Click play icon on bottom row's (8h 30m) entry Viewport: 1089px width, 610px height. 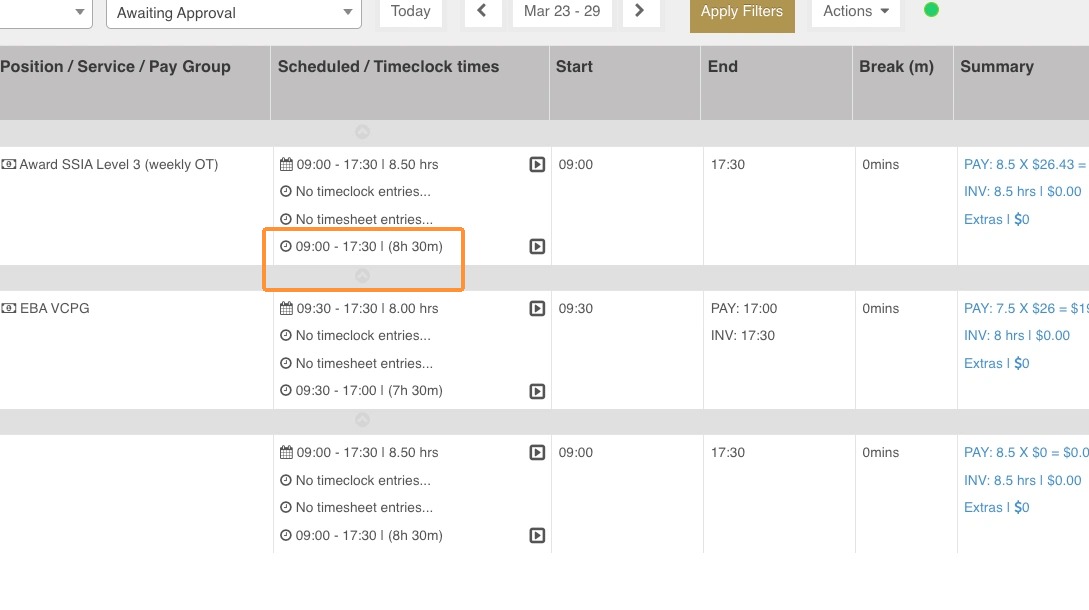pyautogui.click(x=537, y=535)
